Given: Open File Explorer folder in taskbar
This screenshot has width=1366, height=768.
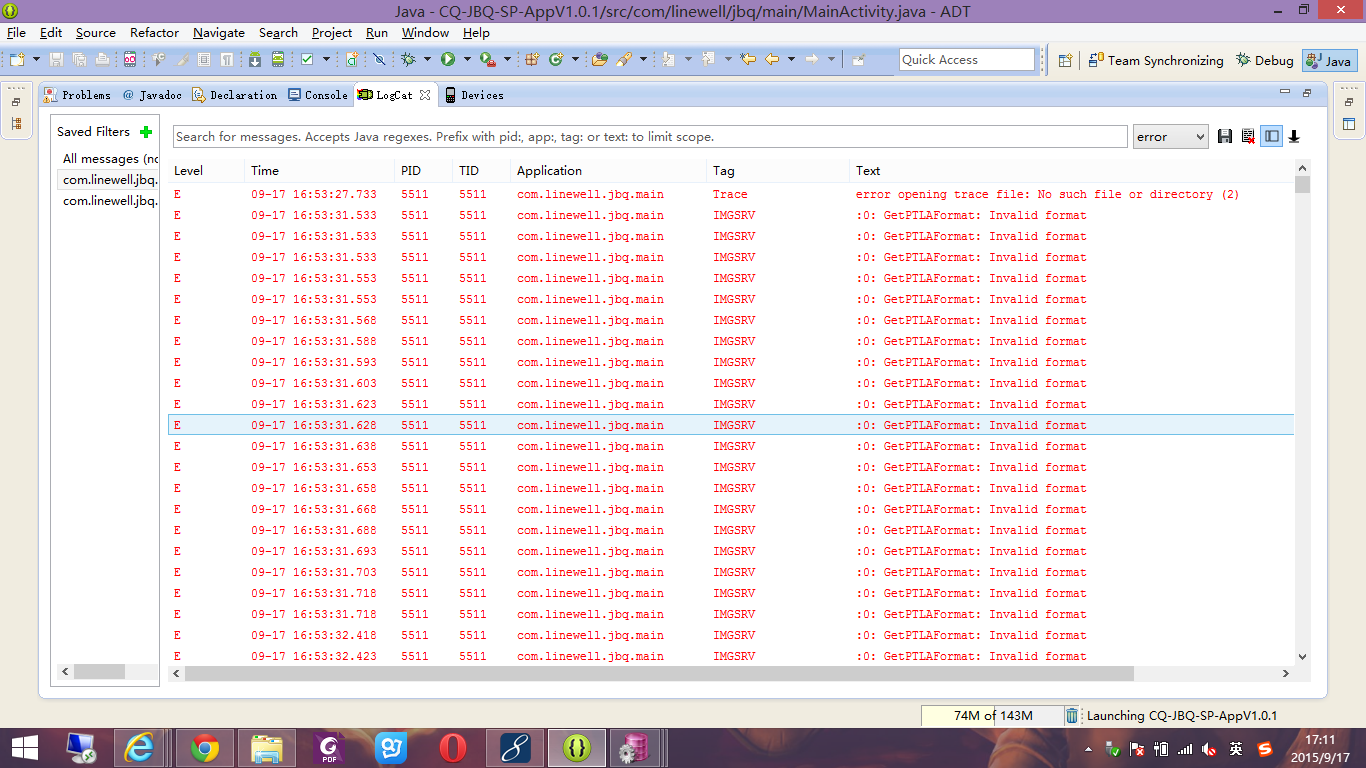Looking at the screenshot, I should tap(267, 747).
